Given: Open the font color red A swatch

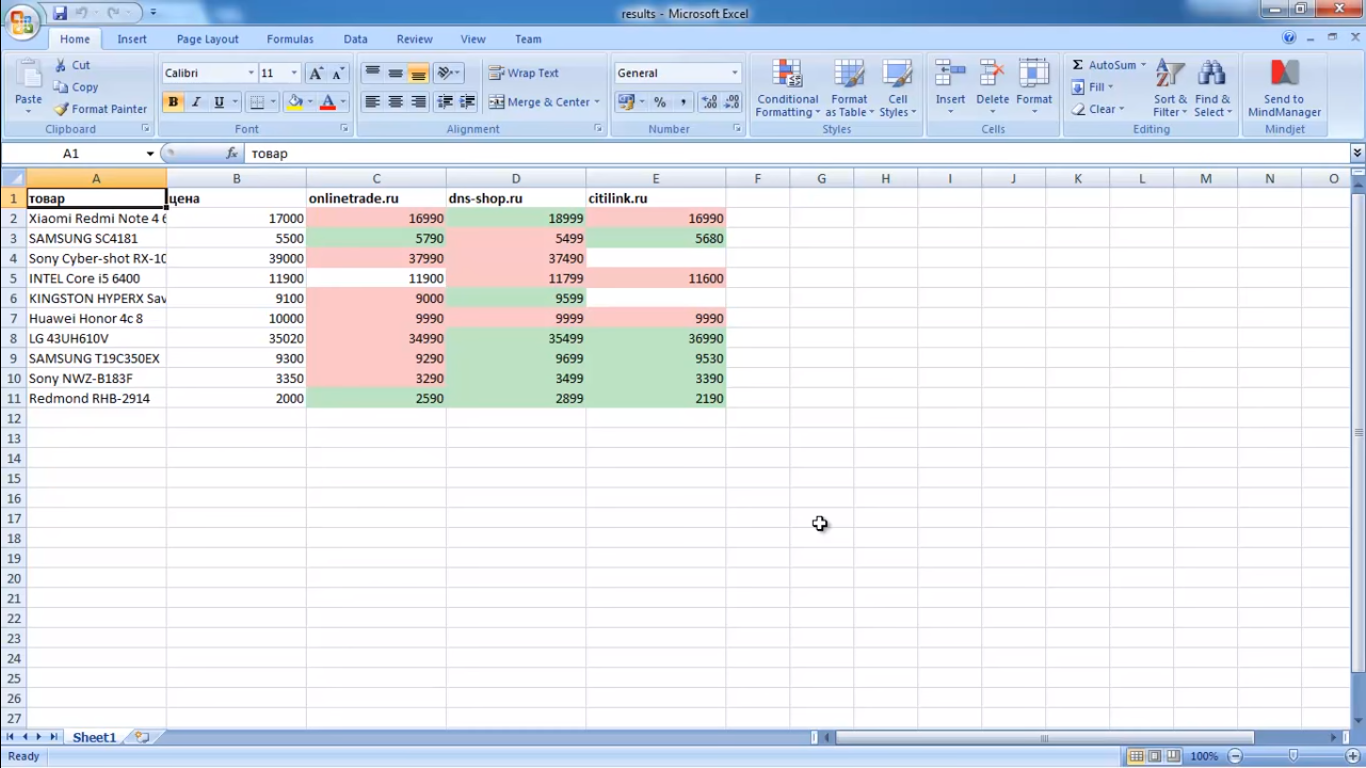Looking at the screenshot, I should tap(327, 102).
